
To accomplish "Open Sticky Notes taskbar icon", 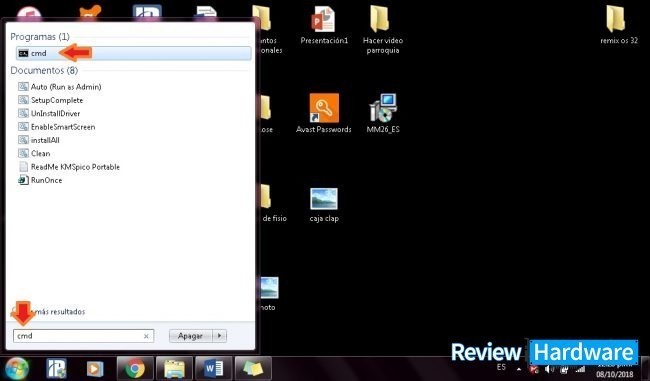I will coord(253,368).
